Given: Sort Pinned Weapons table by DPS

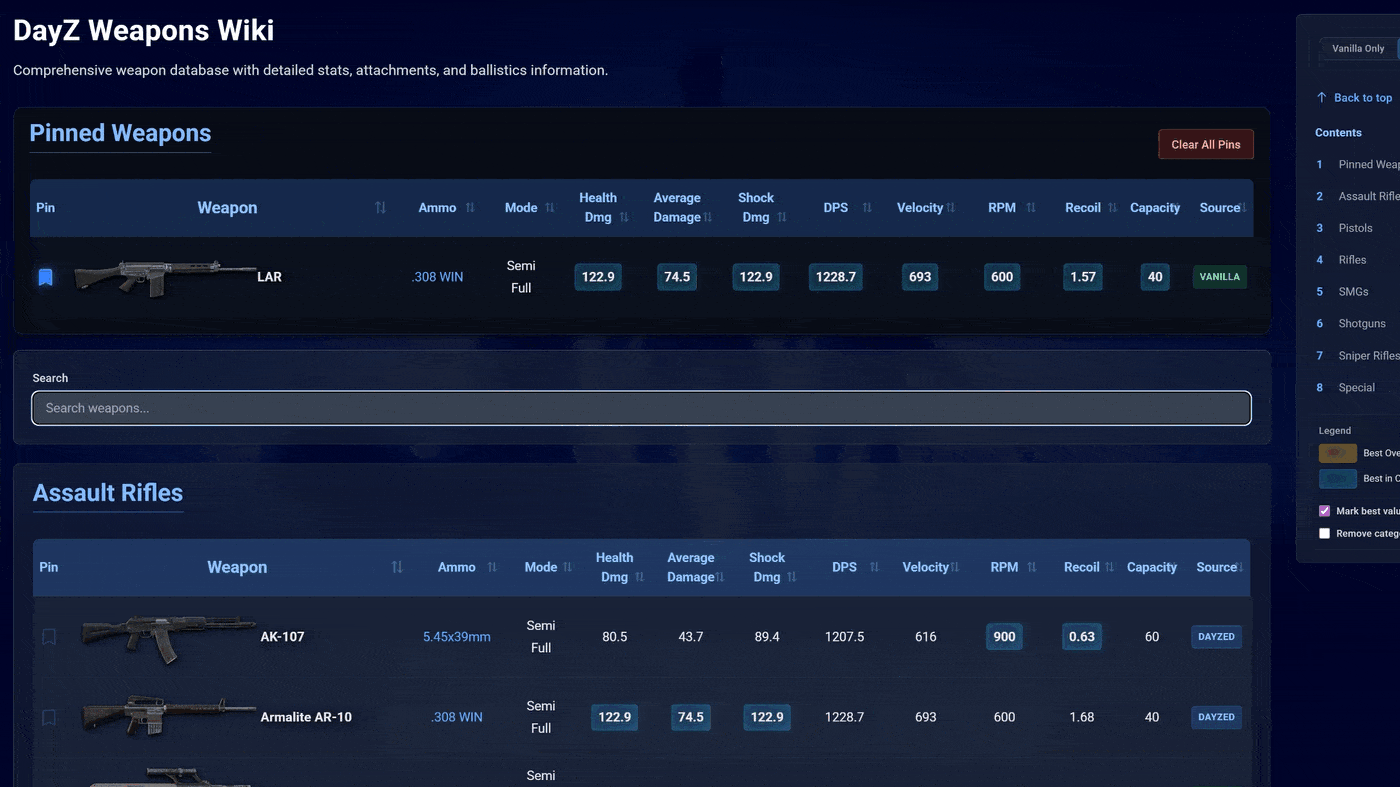Looking at the screenshot, I should [866, 208].
